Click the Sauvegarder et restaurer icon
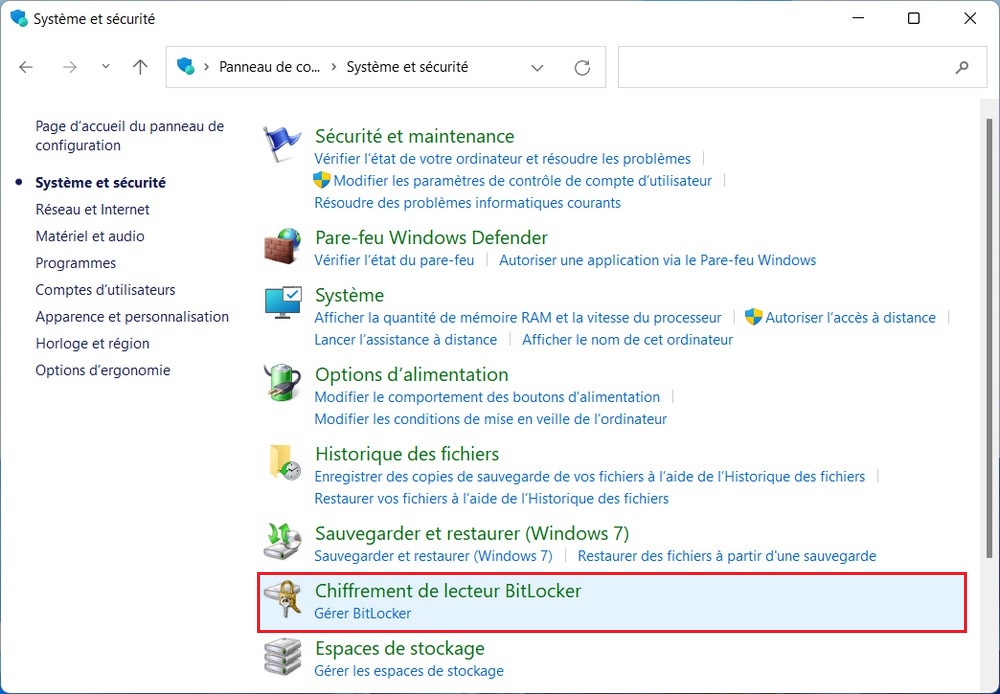The image size is (1000, 694). 282,542
